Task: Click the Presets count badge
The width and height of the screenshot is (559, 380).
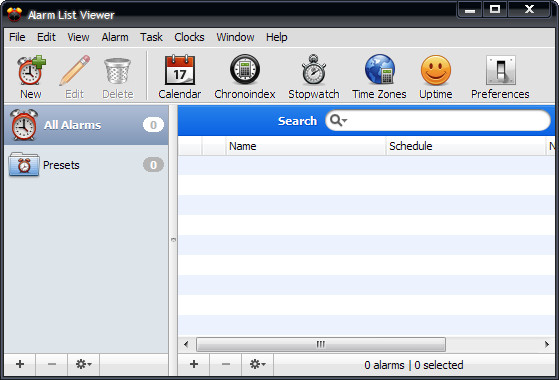Action: coord(153,165)
